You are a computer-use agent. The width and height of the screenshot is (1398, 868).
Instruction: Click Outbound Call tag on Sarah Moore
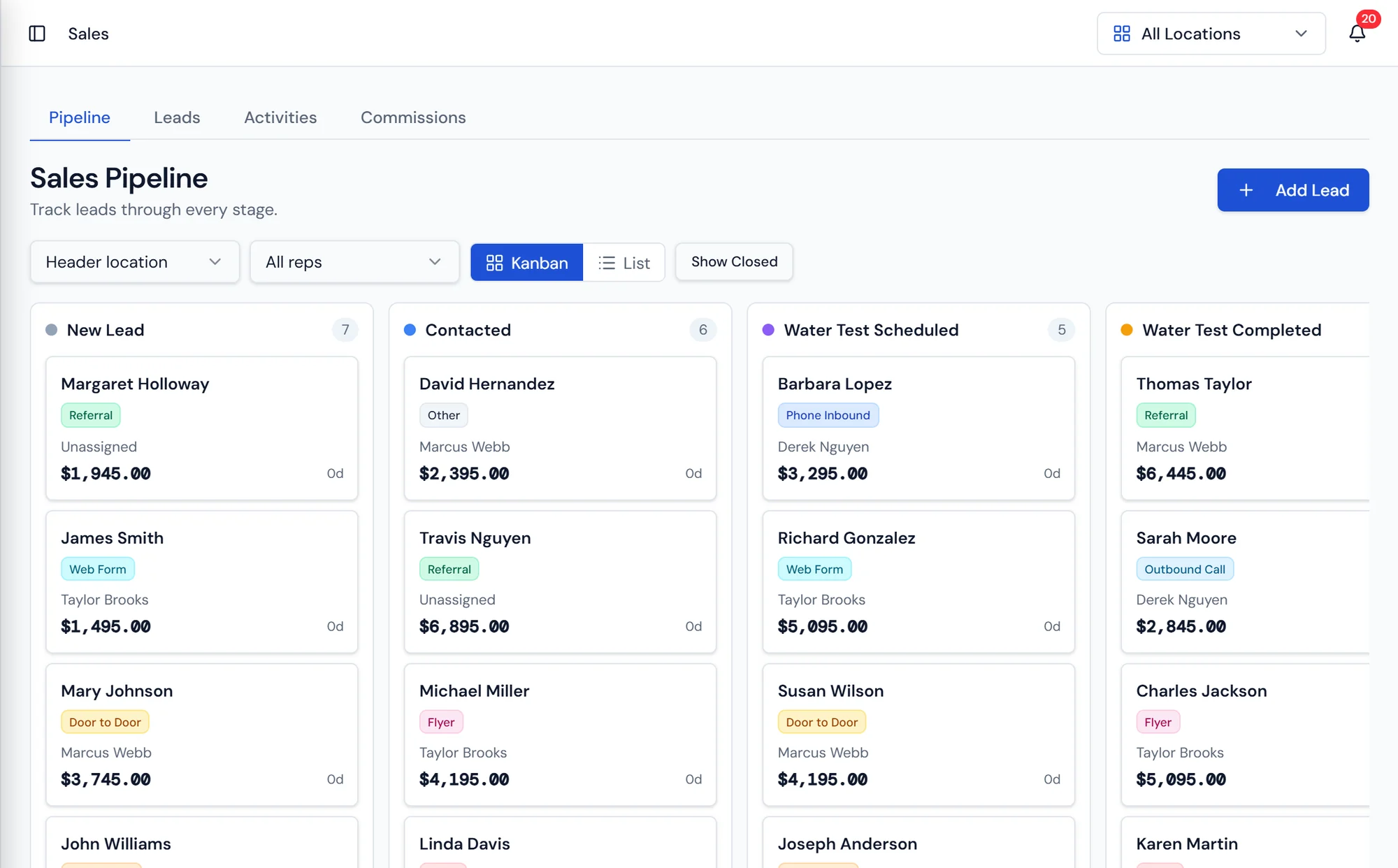(1185, 569)
